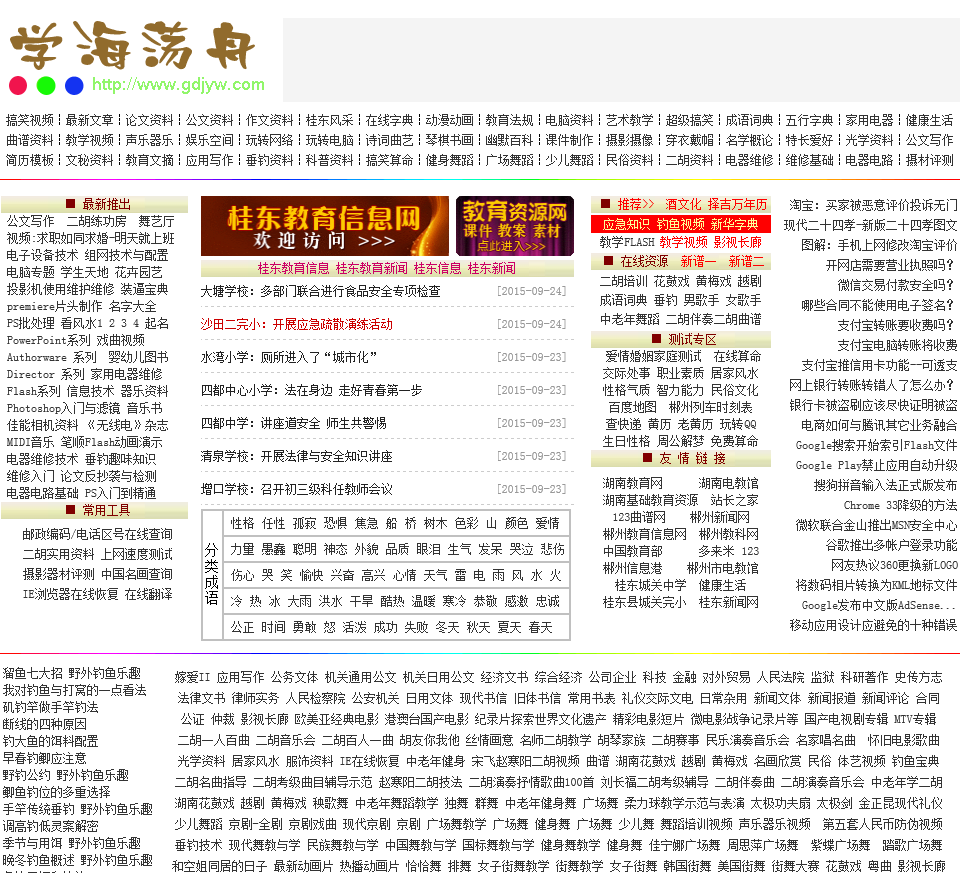Open 增口学校 初三级科任教师会议 article
960x873 pixels.
click(297, 490)
